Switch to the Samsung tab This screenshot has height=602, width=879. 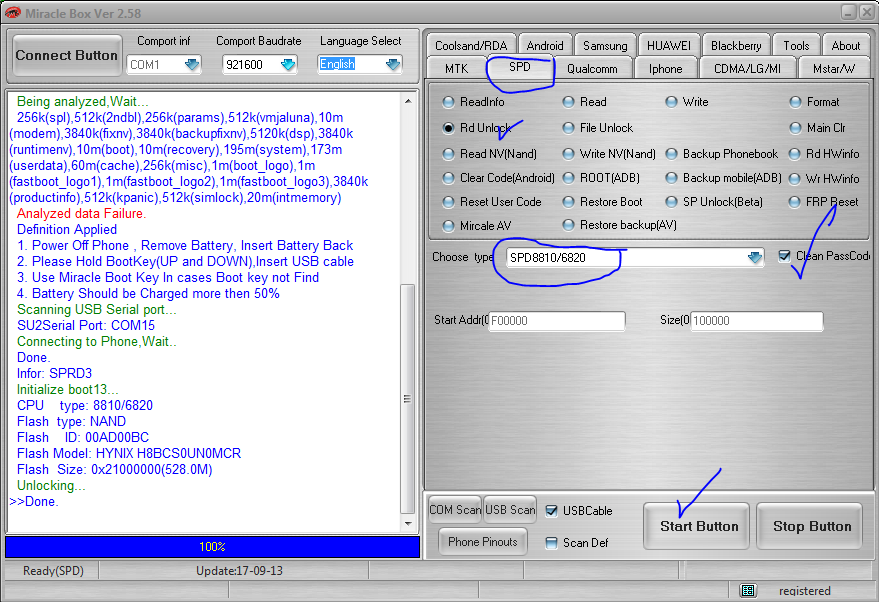point(605,45)
